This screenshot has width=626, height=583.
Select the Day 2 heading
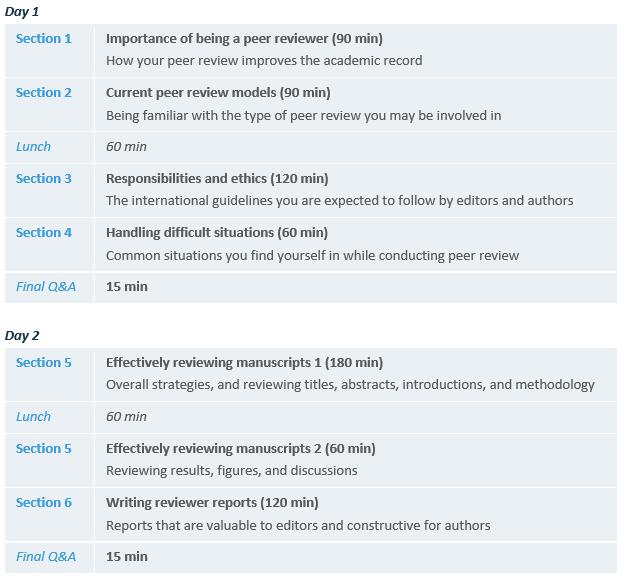[22, 335]
